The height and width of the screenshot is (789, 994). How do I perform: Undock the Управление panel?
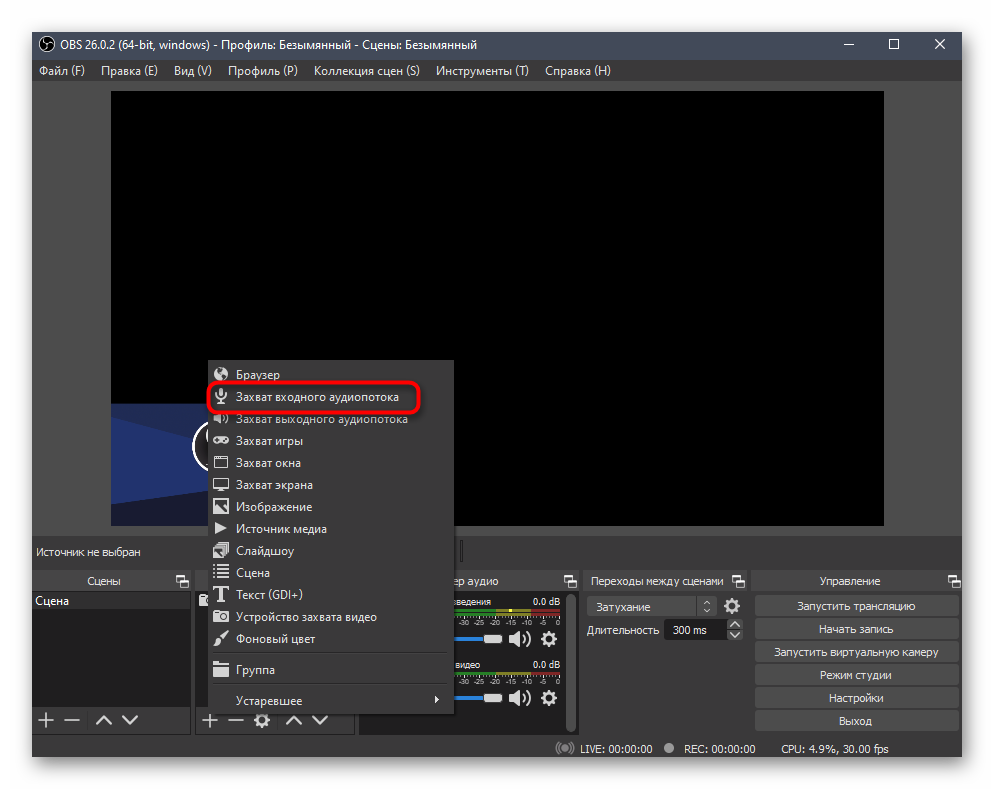[954, 581]
